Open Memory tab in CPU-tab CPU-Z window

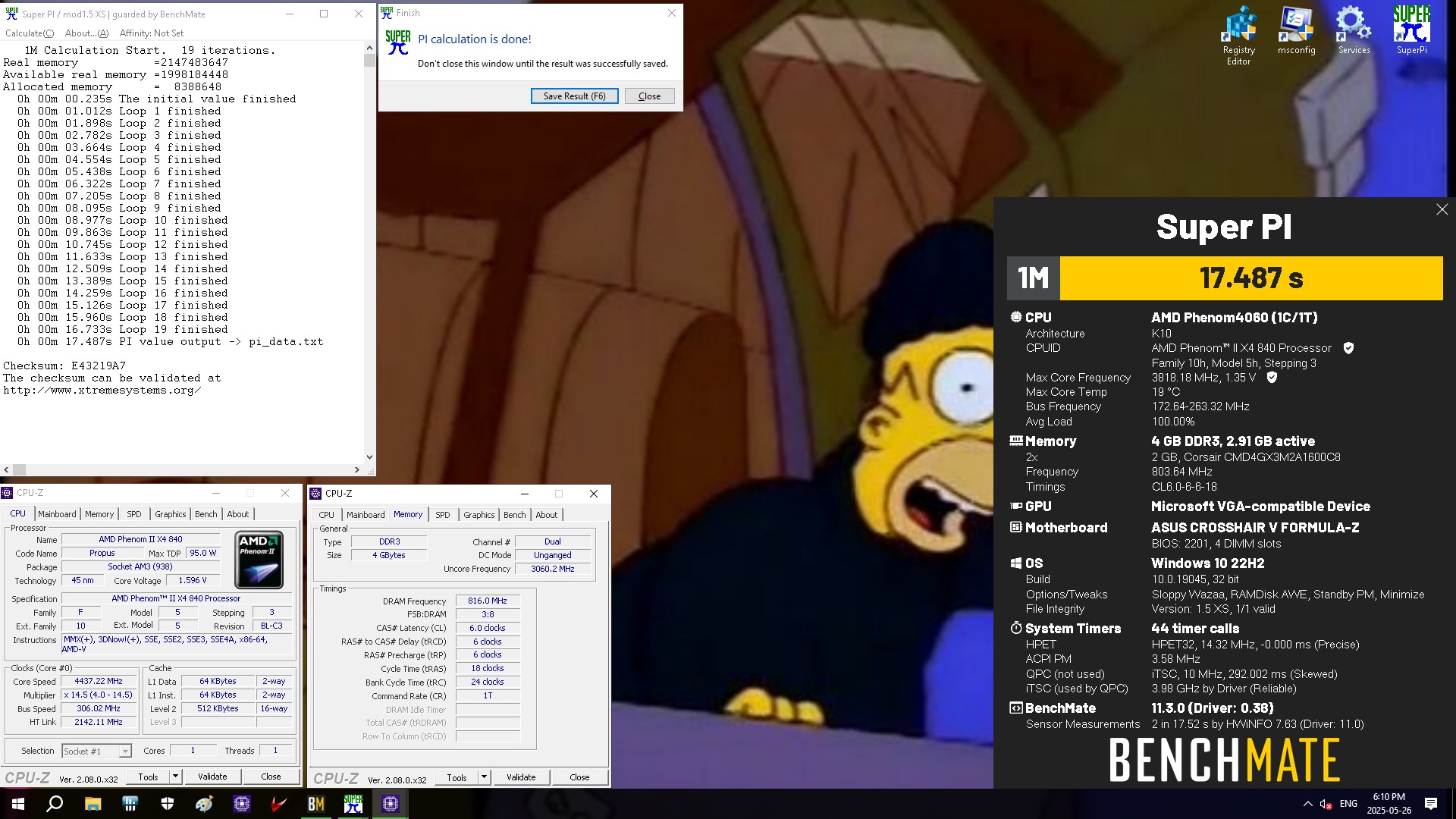pos(99,514)
